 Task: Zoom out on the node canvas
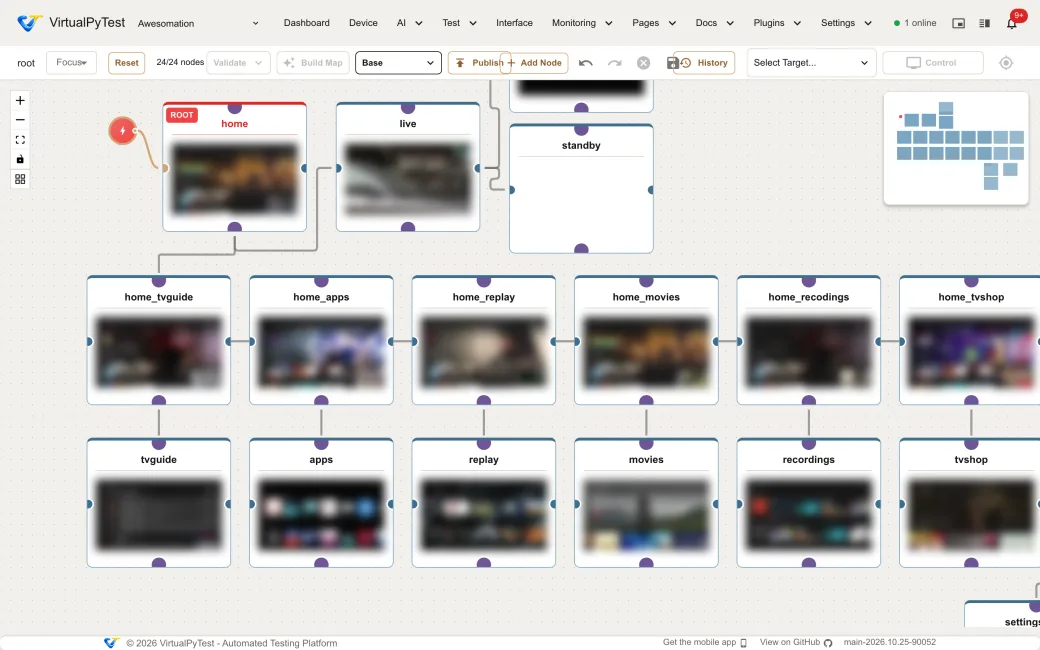pos(20,120)
